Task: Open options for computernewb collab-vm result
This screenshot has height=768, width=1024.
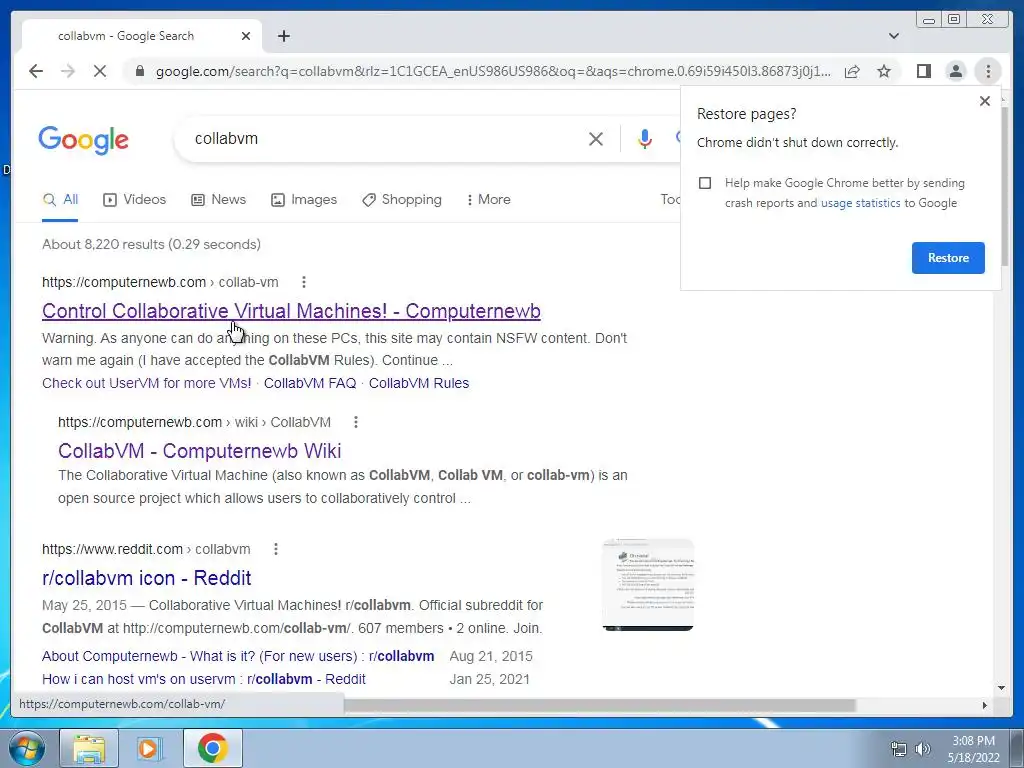Action: pyautogui.click(x=304, y=282)
